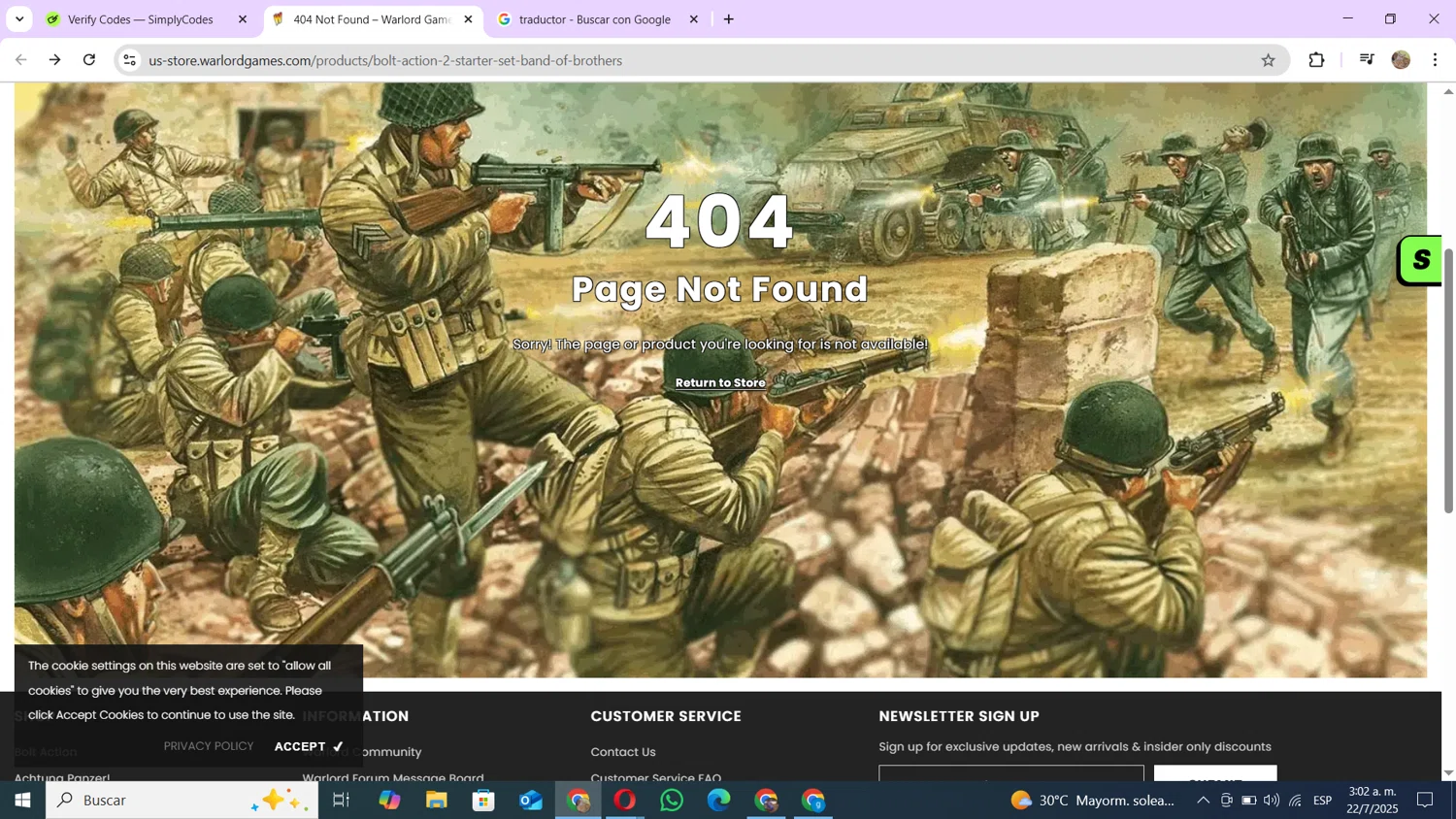Open the battery status icon
Image resolution: width=1456 pixels, height=819 pixels.
pos(1249,801)
